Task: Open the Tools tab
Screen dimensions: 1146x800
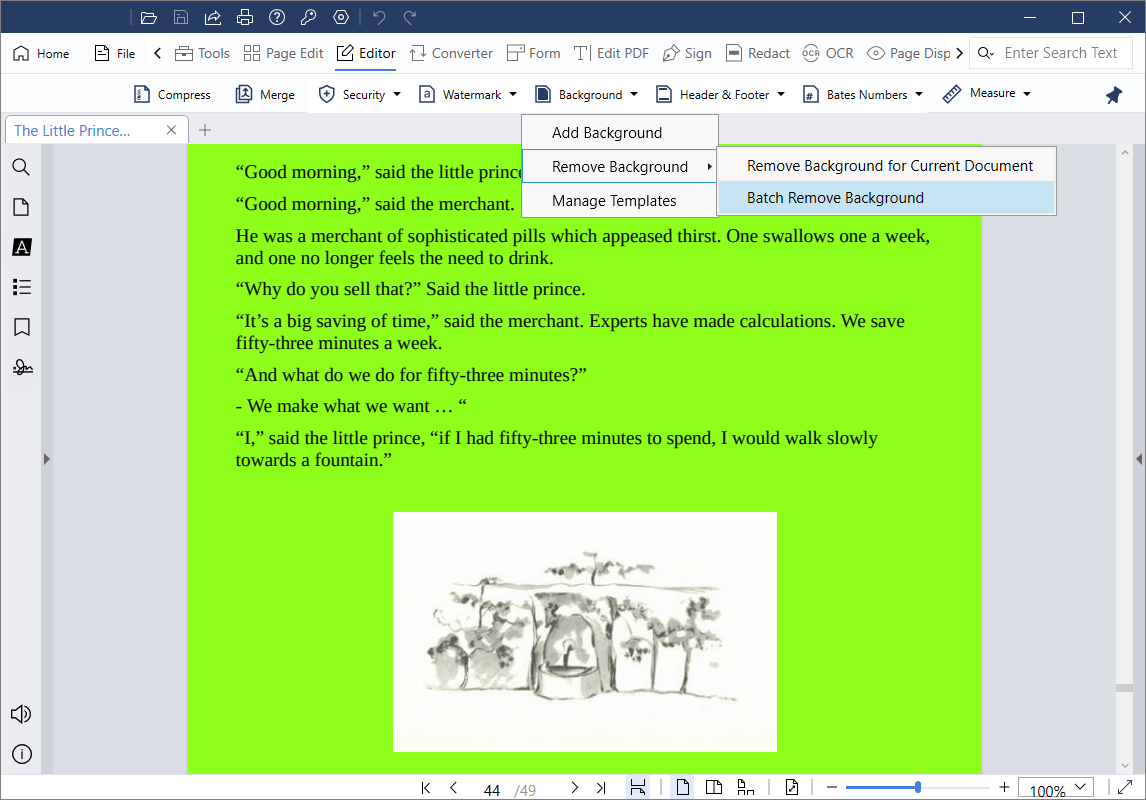Action: click(x=202, y=53)
